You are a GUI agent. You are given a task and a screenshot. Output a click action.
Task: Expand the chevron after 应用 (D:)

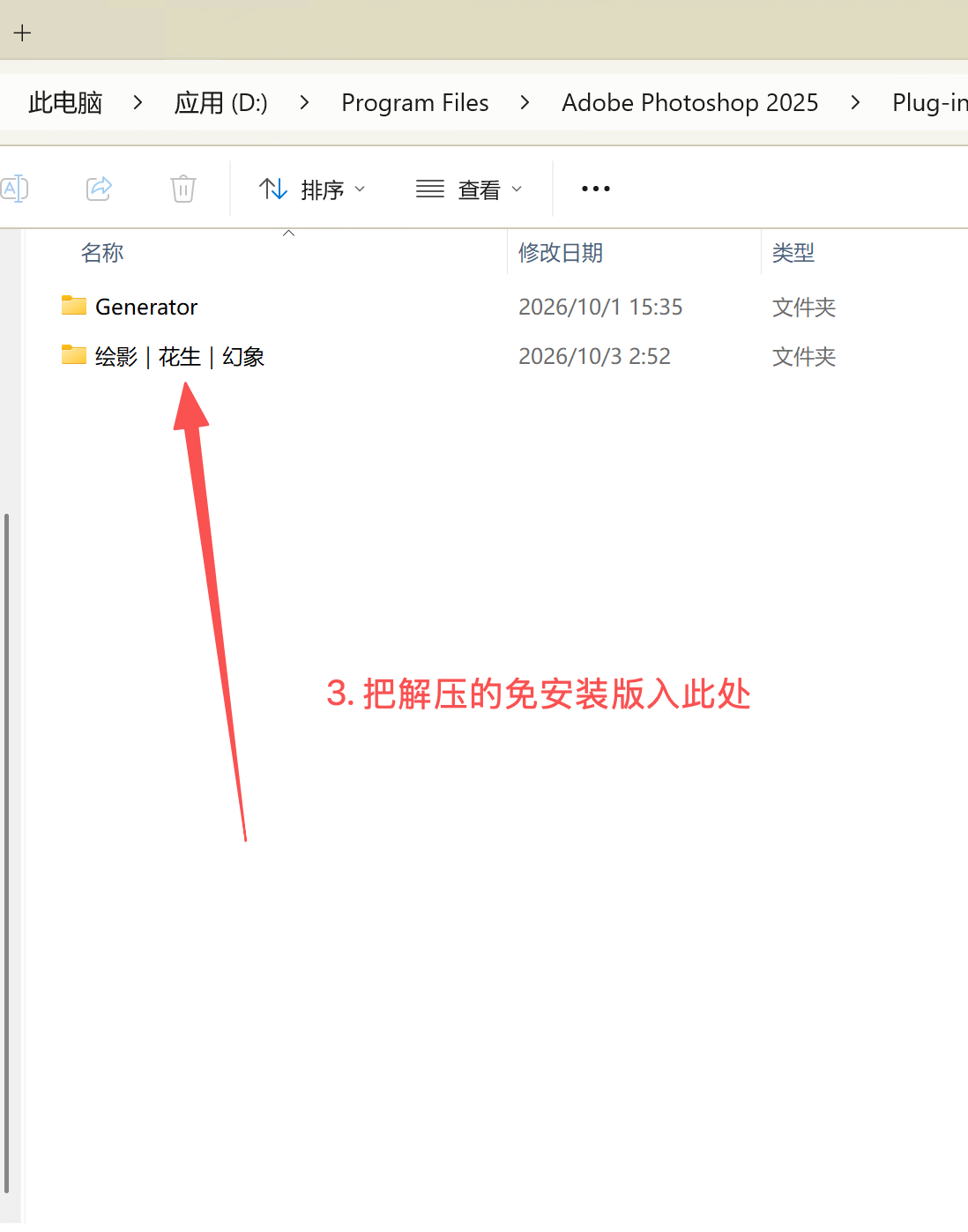click(304, 103)
